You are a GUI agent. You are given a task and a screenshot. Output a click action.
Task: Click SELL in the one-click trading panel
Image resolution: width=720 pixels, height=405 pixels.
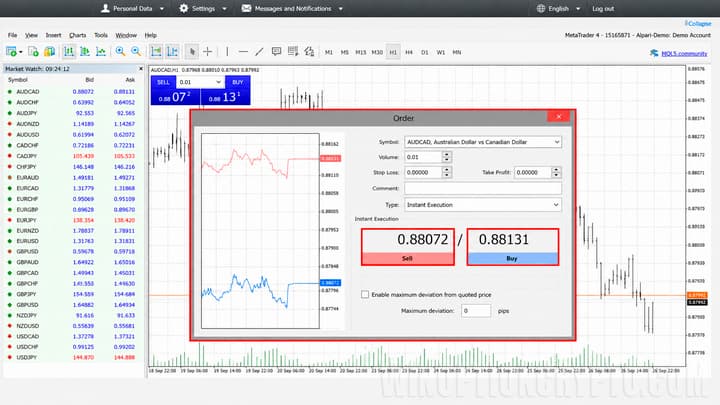click(x=163, y=82)
